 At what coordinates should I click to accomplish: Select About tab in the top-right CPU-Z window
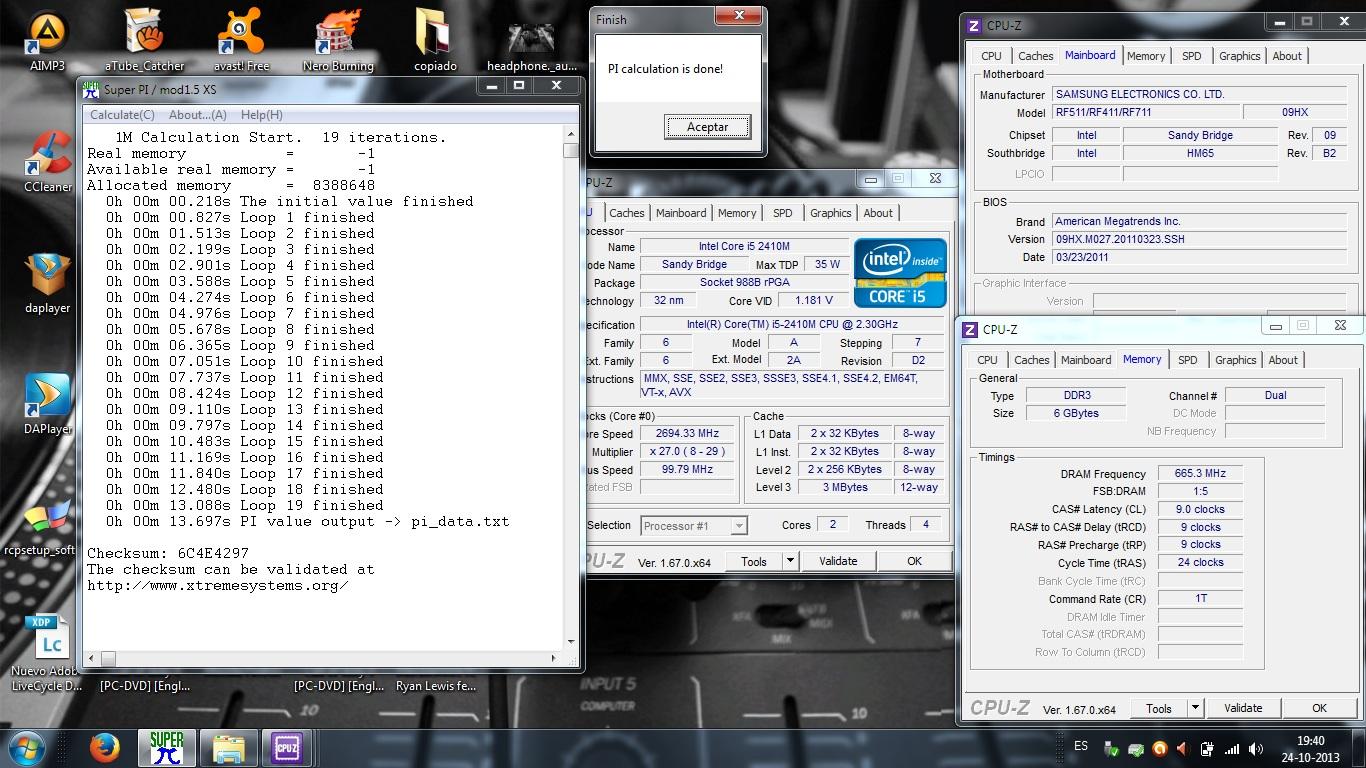coord(1287,56)
